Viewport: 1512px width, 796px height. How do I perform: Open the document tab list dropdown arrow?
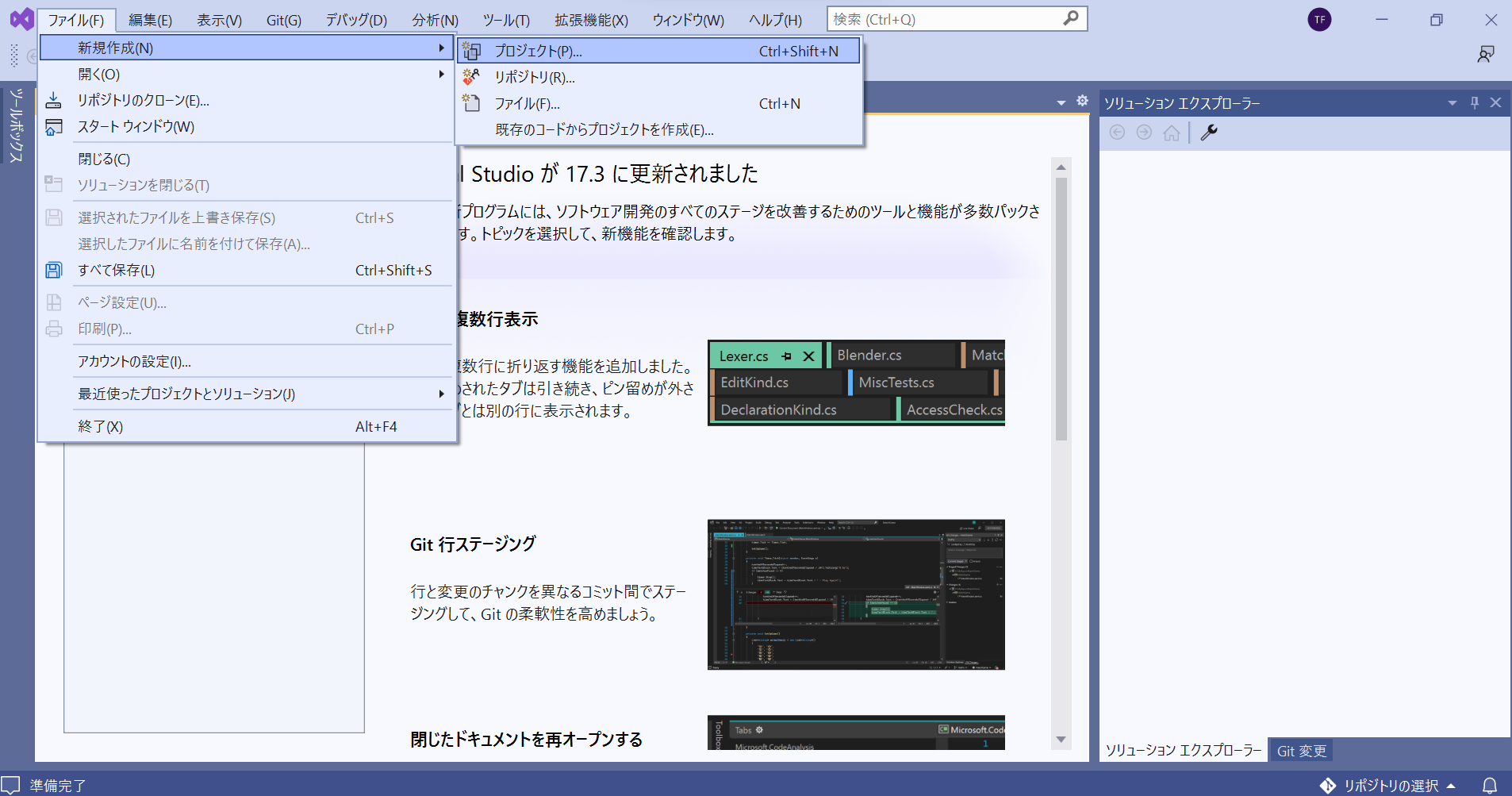pyautogui.click(x=1061, y=102)
